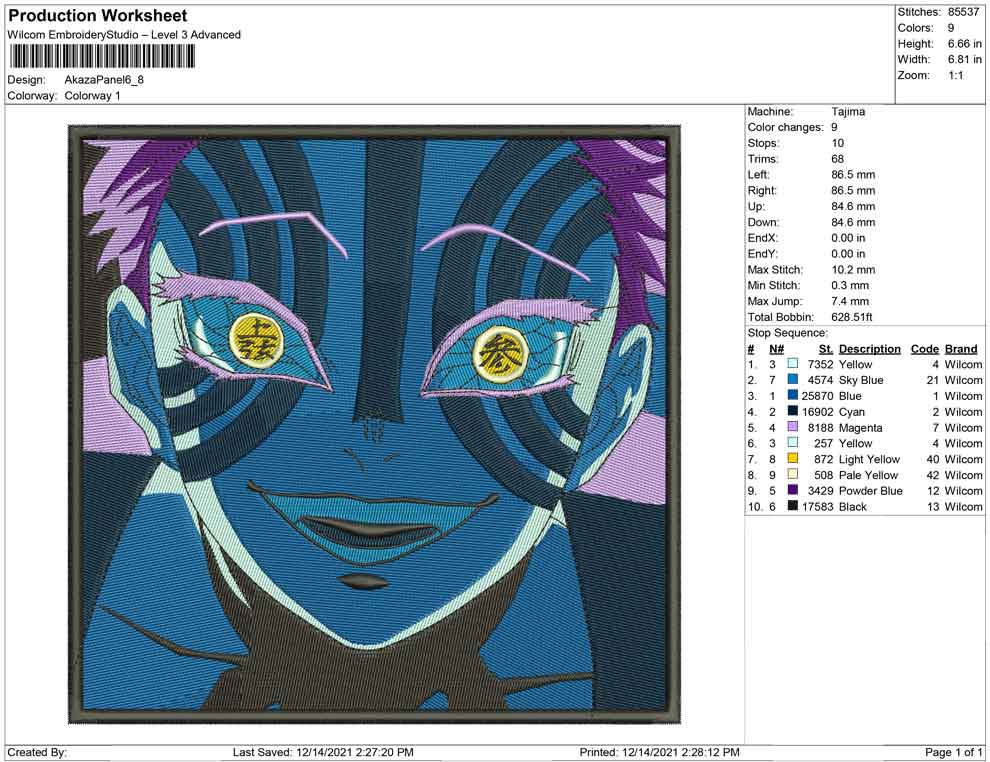
Task: Click the embroidery design preview image
Action: coord(374,424)
